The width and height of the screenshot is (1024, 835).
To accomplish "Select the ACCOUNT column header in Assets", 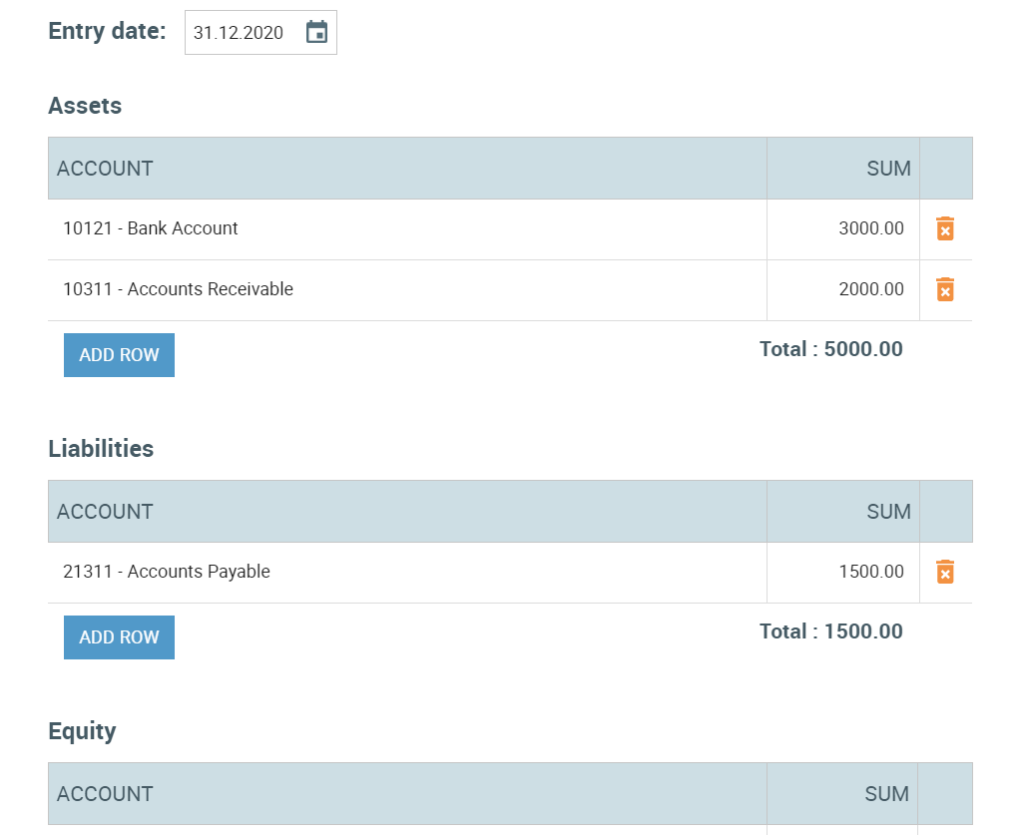I will click(x=104, y=168).
